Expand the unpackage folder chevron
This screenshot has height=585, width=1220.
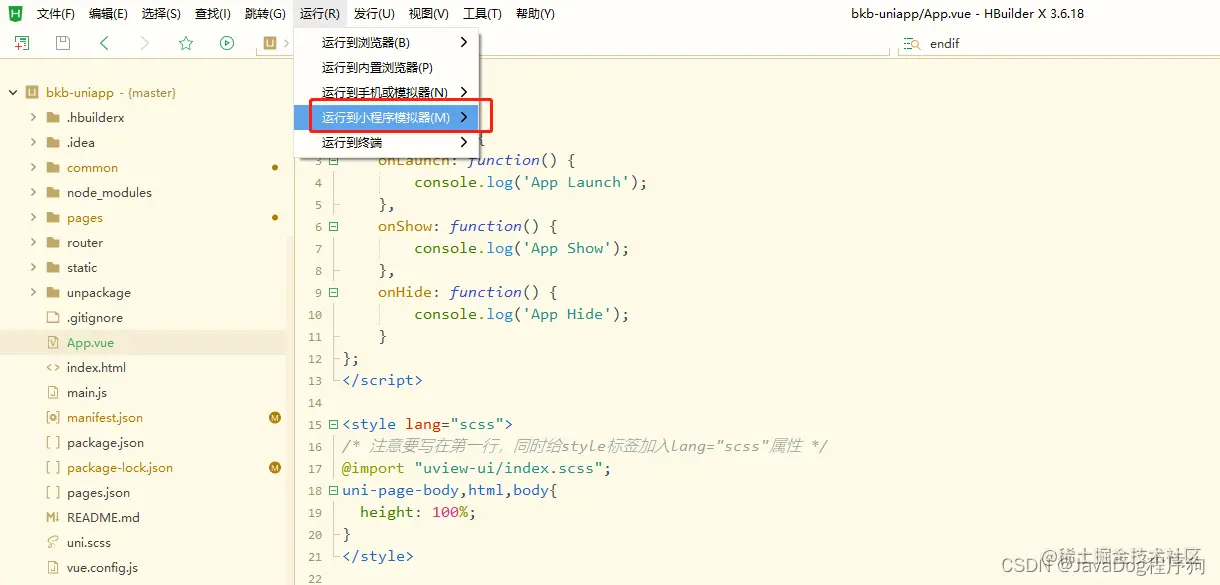33,292
